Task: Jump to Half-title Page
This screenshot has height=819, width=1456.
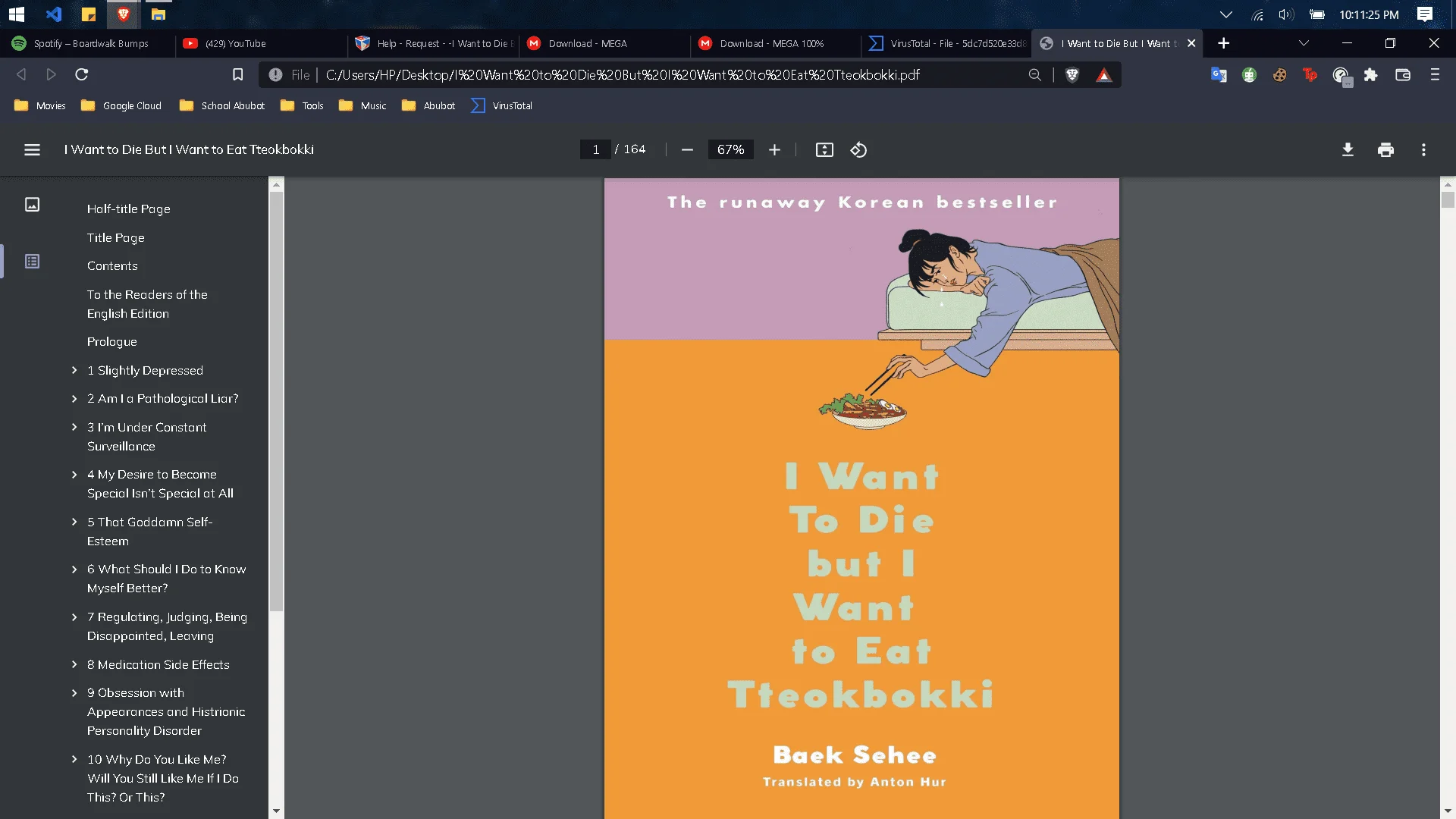Action: pos(129,209)
